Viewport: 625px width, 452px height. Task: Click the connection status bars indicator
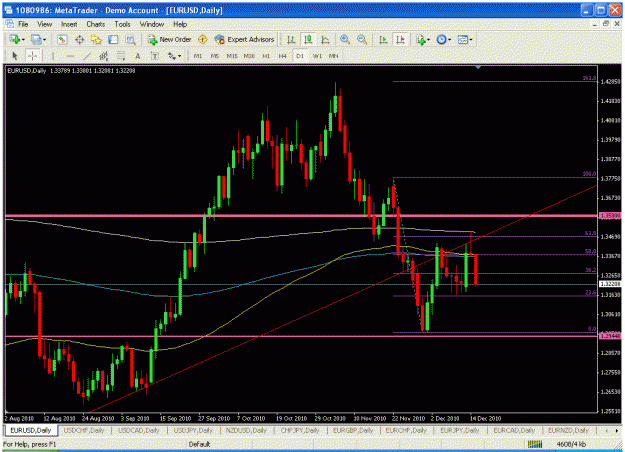(x=535, y=444)
